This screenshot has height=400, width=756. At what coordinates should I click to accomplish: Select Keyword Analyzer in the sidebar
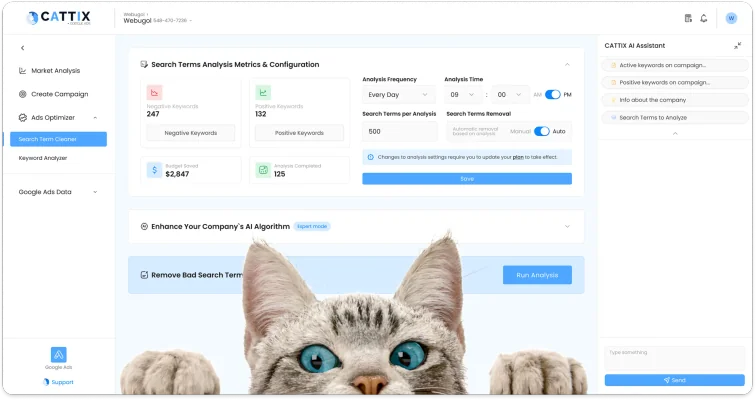pos(43,158)
